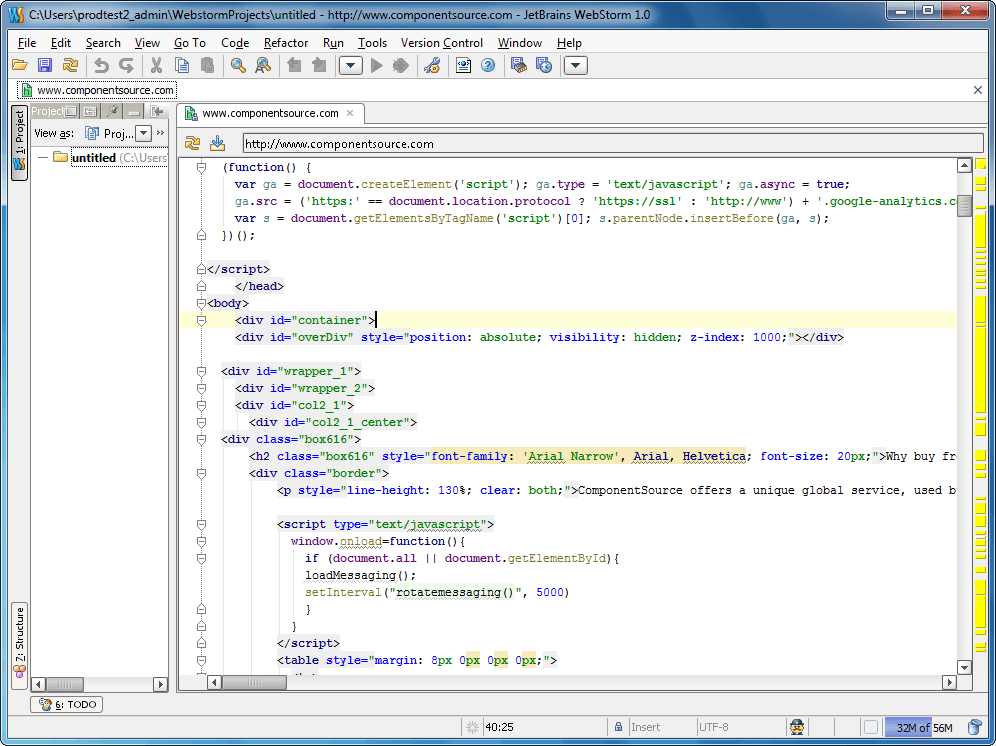
Task: Hide Project panel with arrow icon
Action: point(156,112)
